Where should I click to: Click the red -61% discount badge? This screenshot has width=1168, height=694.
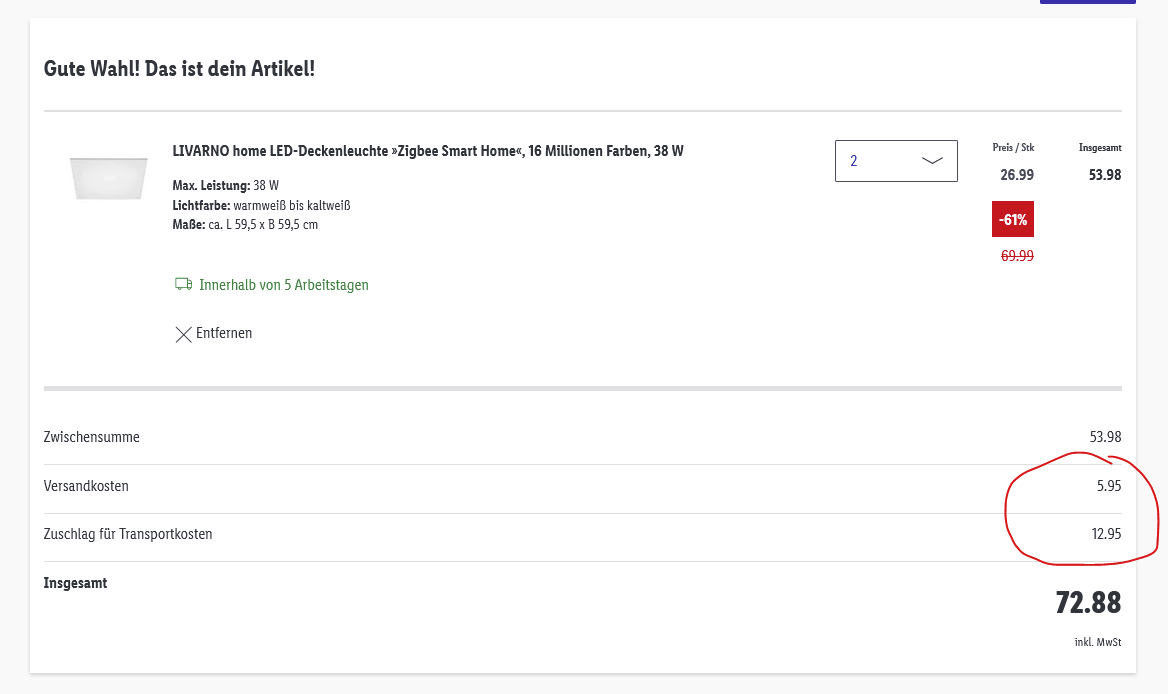(1012, 219)
